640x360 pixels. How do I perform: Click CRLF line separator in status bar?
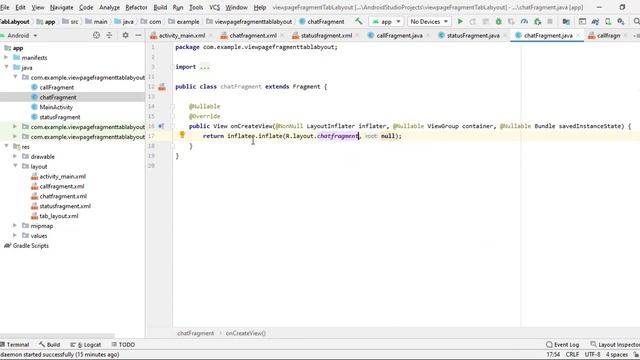[572, 354]
